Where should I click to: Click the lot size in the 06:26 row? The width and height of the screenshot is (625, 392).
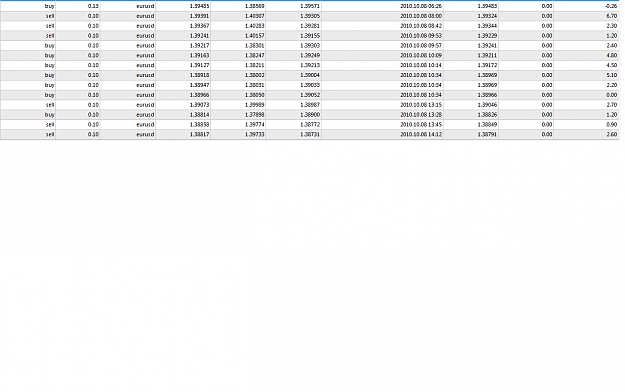(93, 6)
